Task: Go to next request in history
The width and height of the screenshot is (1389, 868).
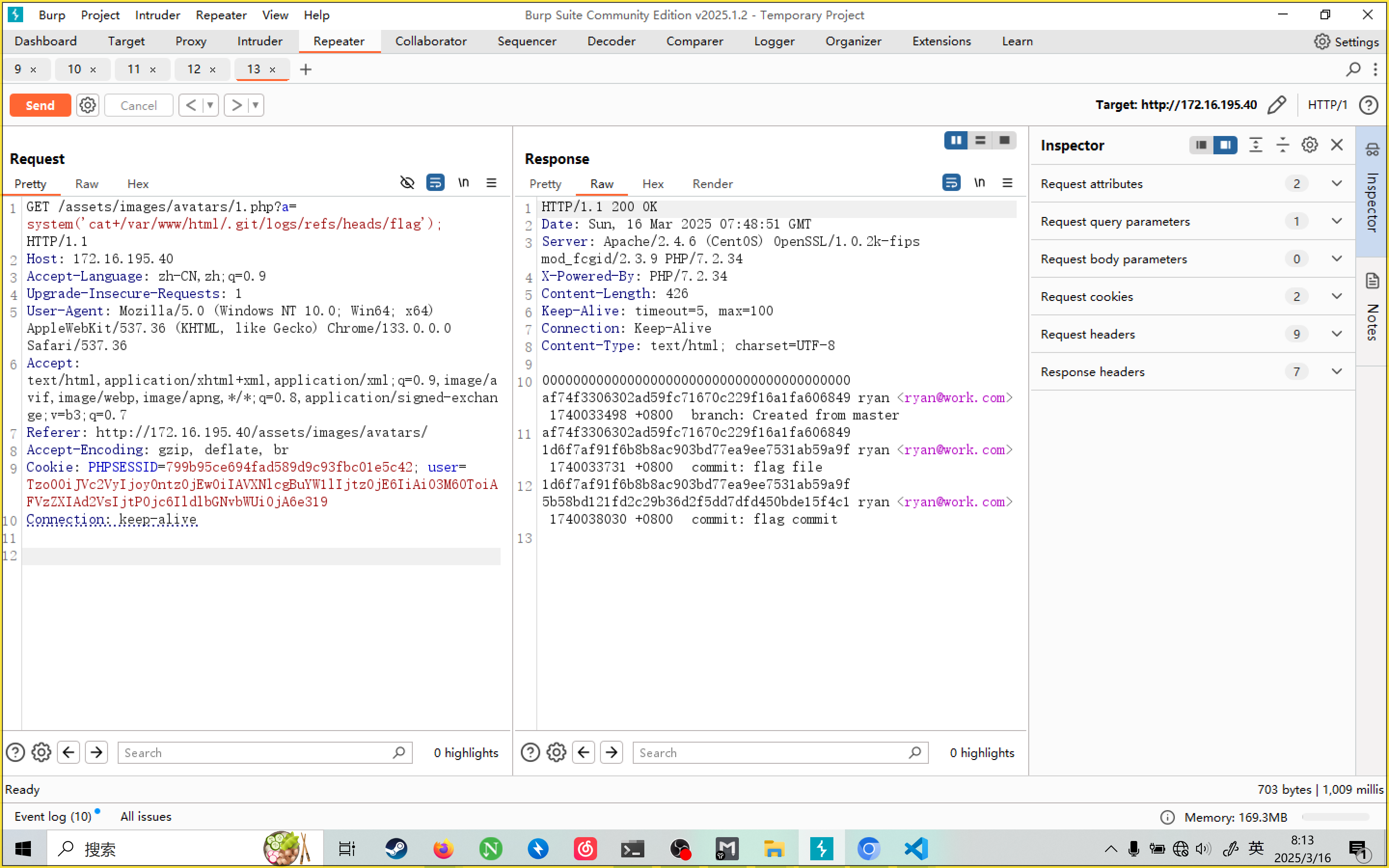Action: (x=236, y=105)
